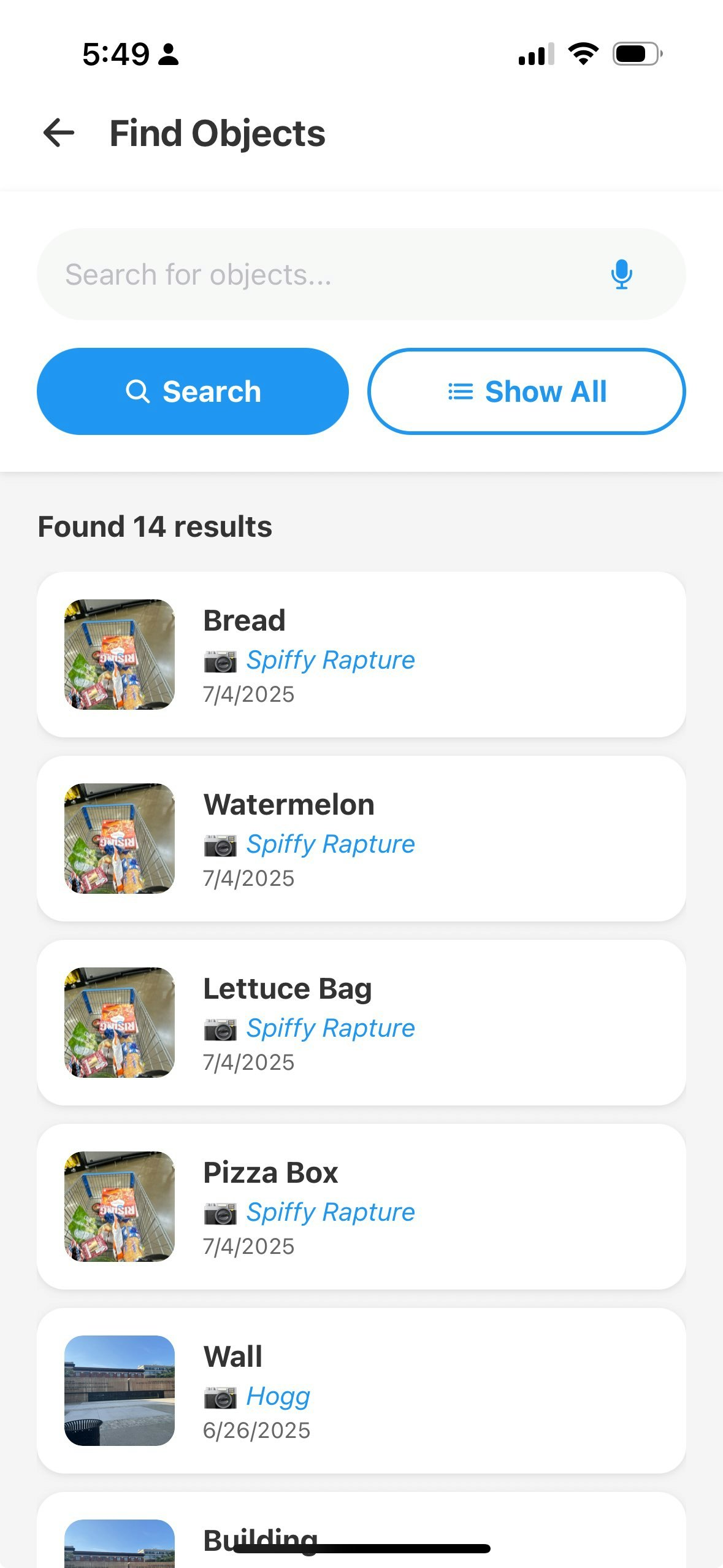Open Spiffy Rapture link under Watermelon
This screenshot has height=1568, width=723.
[331, 844]
